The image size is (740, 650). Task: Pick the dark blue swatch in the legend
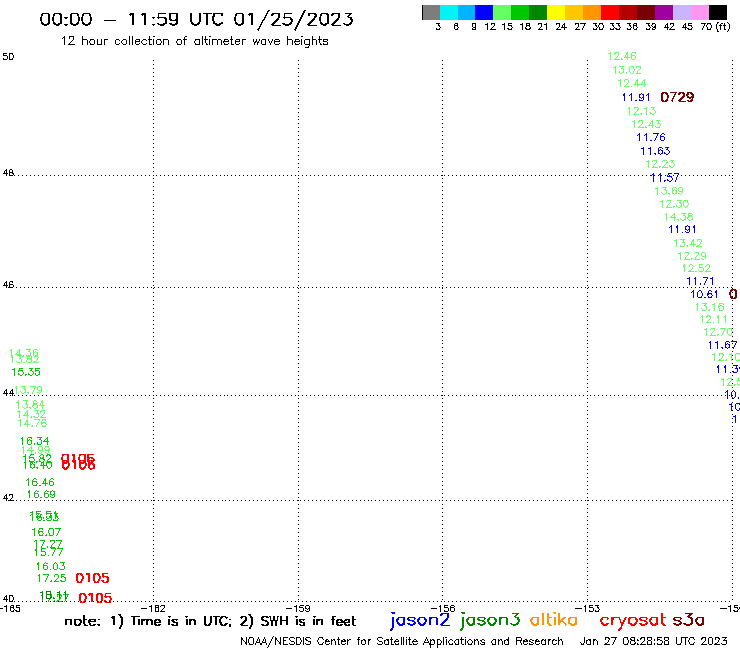(x=484, y=12)
